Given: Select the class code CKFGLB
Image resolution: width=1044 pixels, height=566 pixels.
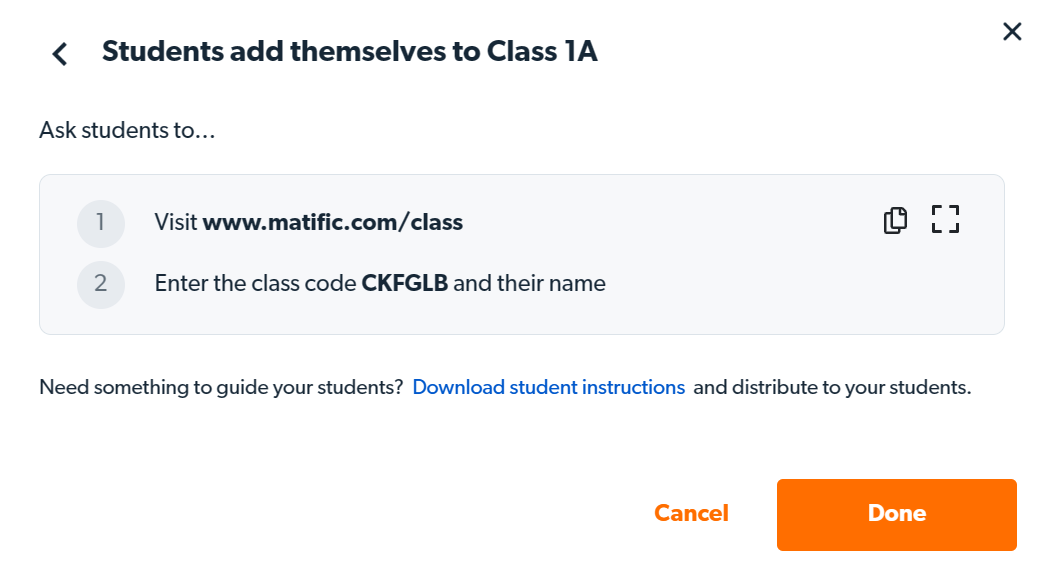Looking at the screenshot, I should tap(404, 284).
